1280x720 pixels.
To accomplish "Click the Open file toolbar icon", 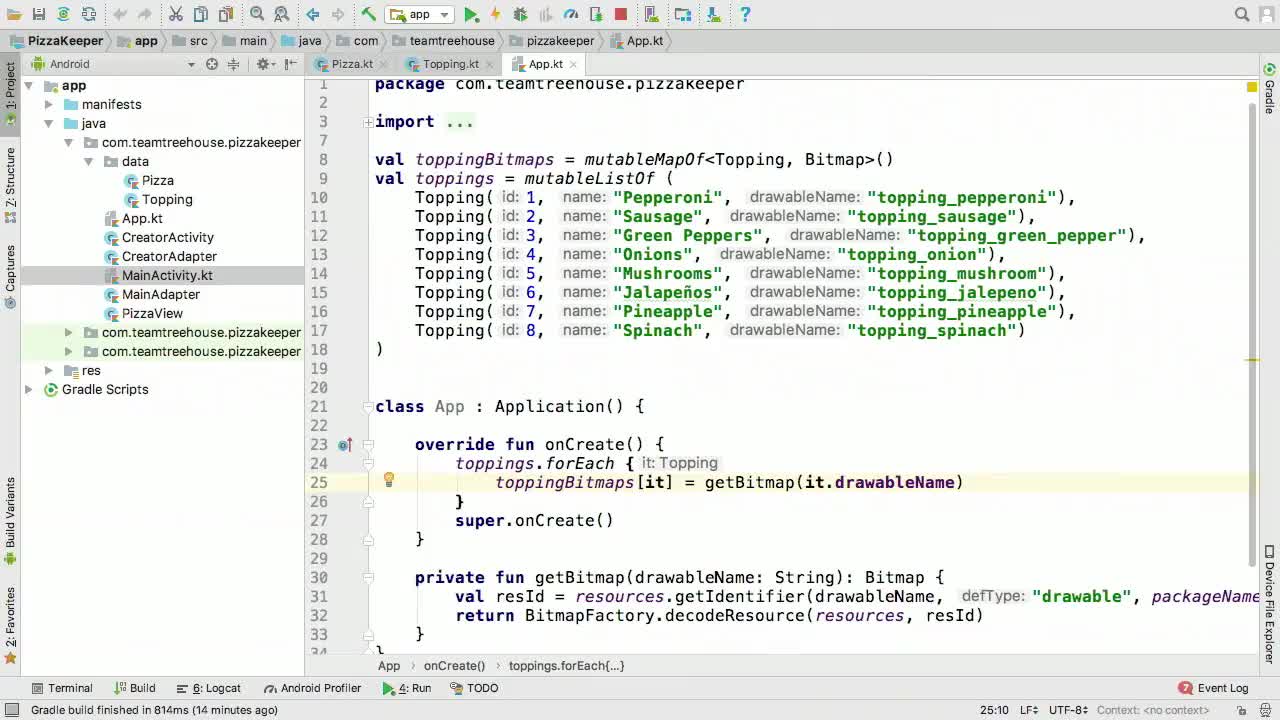I will pyautogui.click(x=13, y=14).
